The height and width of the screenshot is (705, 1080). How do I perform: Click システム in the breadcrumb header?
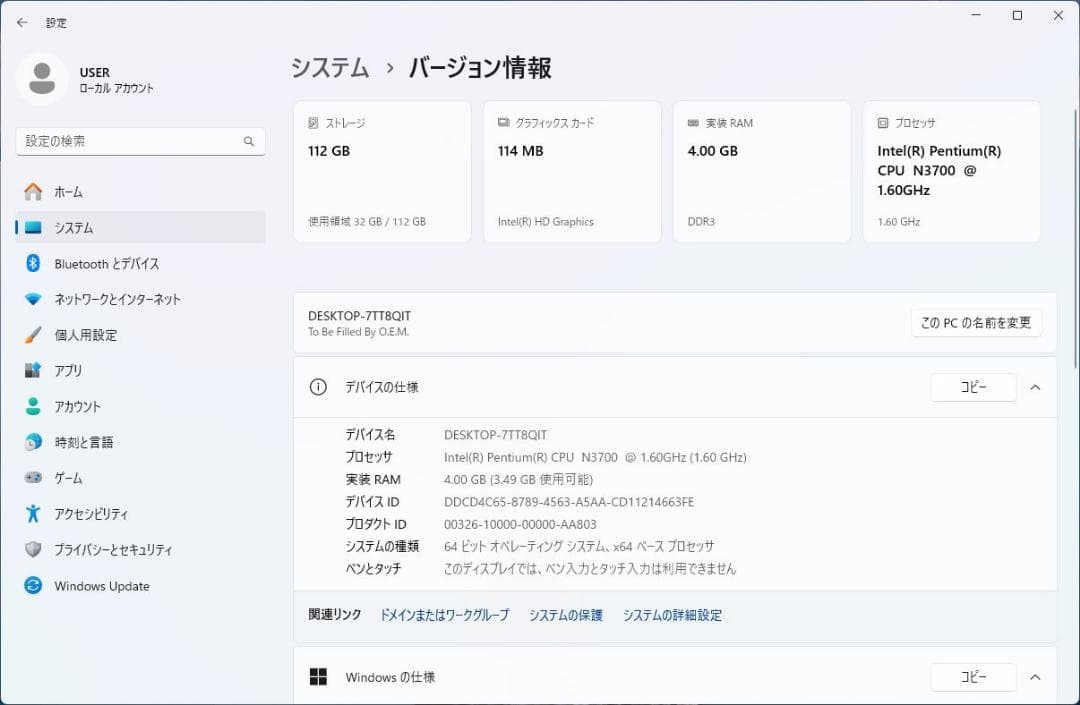click(x=330, y=67)
